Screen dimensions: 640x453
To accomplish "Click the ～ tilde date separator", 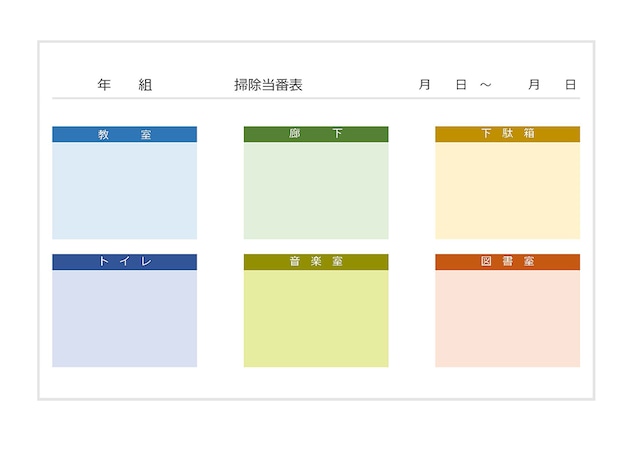I will 485,85.
